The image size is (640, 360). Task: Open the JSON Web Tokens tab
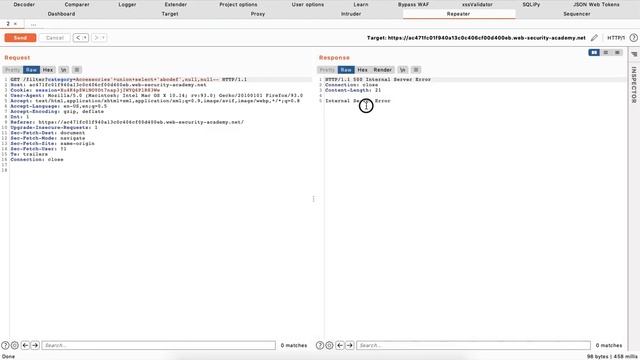point(596,4)
